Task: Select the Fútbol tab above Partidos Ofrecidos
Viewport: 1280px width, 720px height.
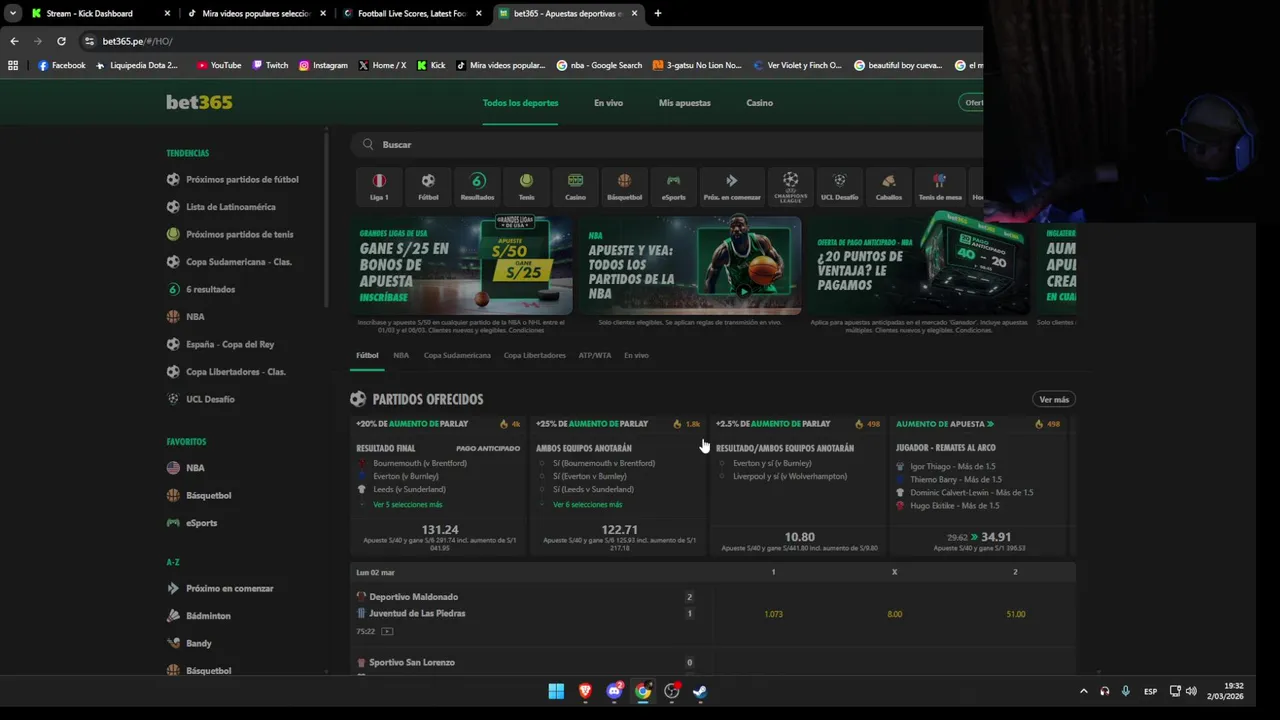Action: click(x=367, y=355)
